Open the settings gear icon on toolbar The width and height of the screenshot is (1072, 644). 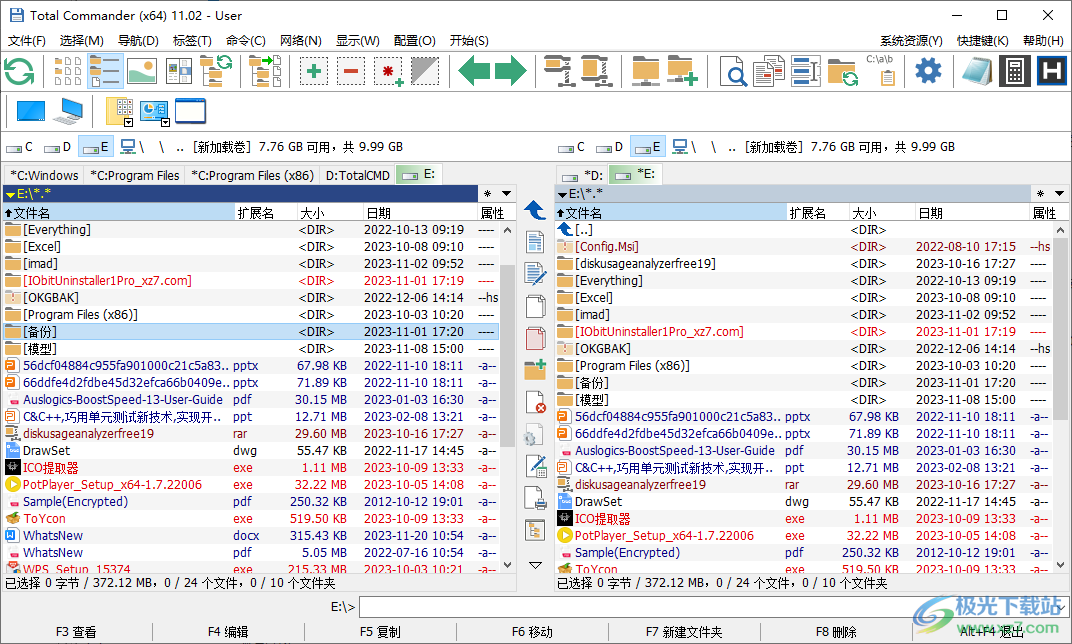(928, 71)
